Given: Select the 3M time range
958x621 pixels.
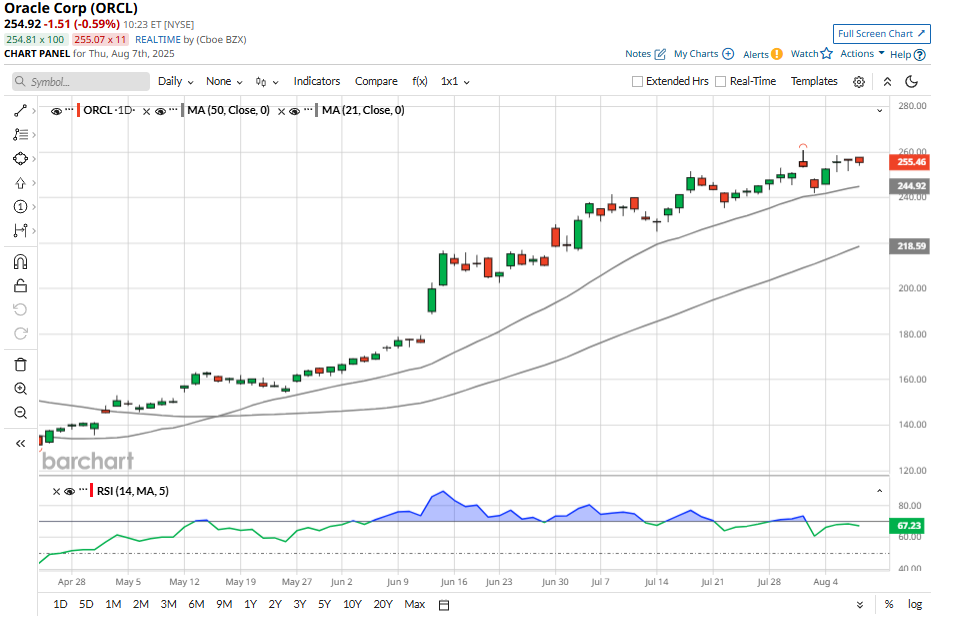Looking at the screenshot, I should (x=169, y=604).
